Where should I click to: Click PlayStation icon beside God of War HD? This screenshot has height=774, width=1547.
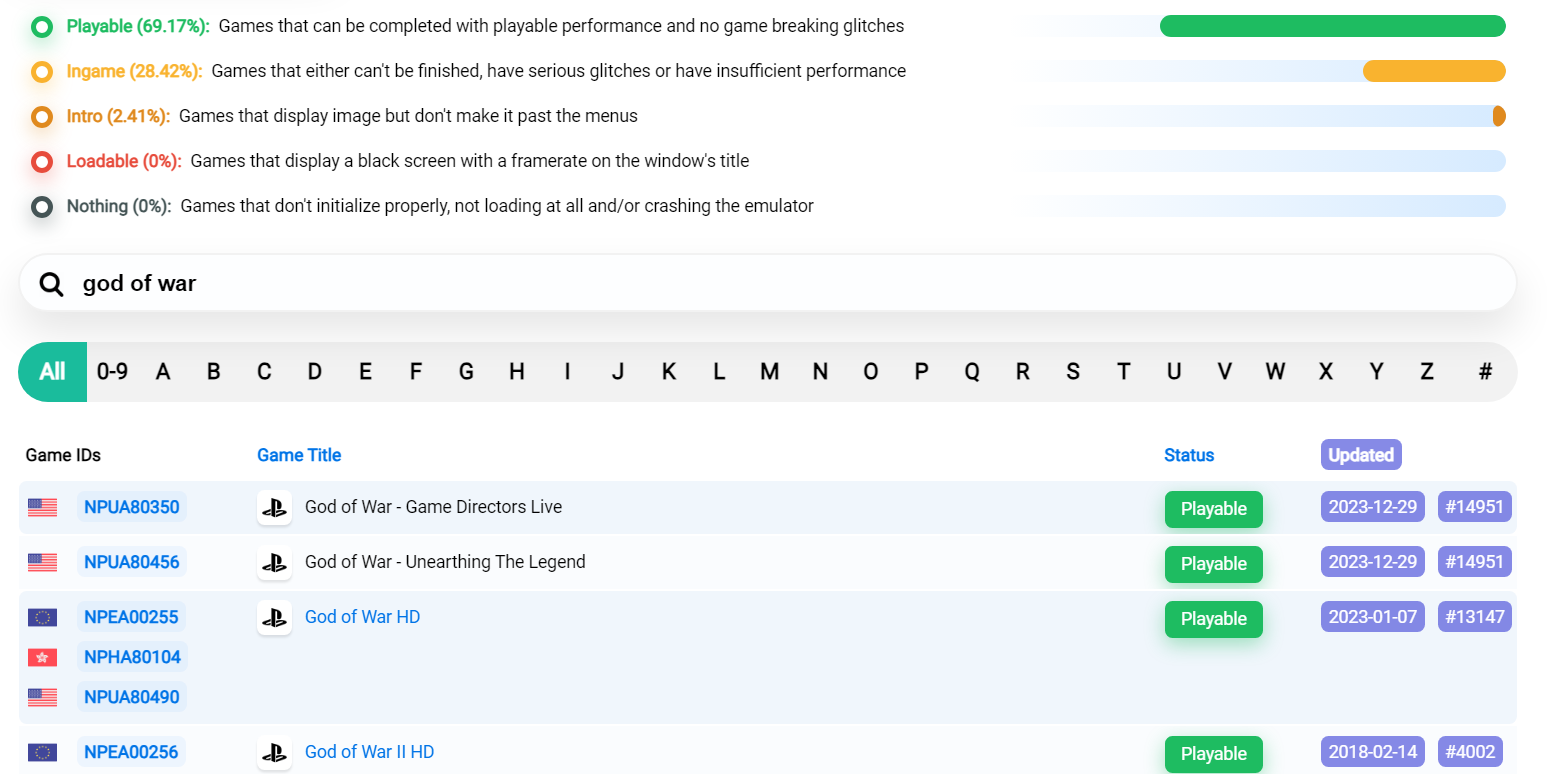click(x=274, y=618)
